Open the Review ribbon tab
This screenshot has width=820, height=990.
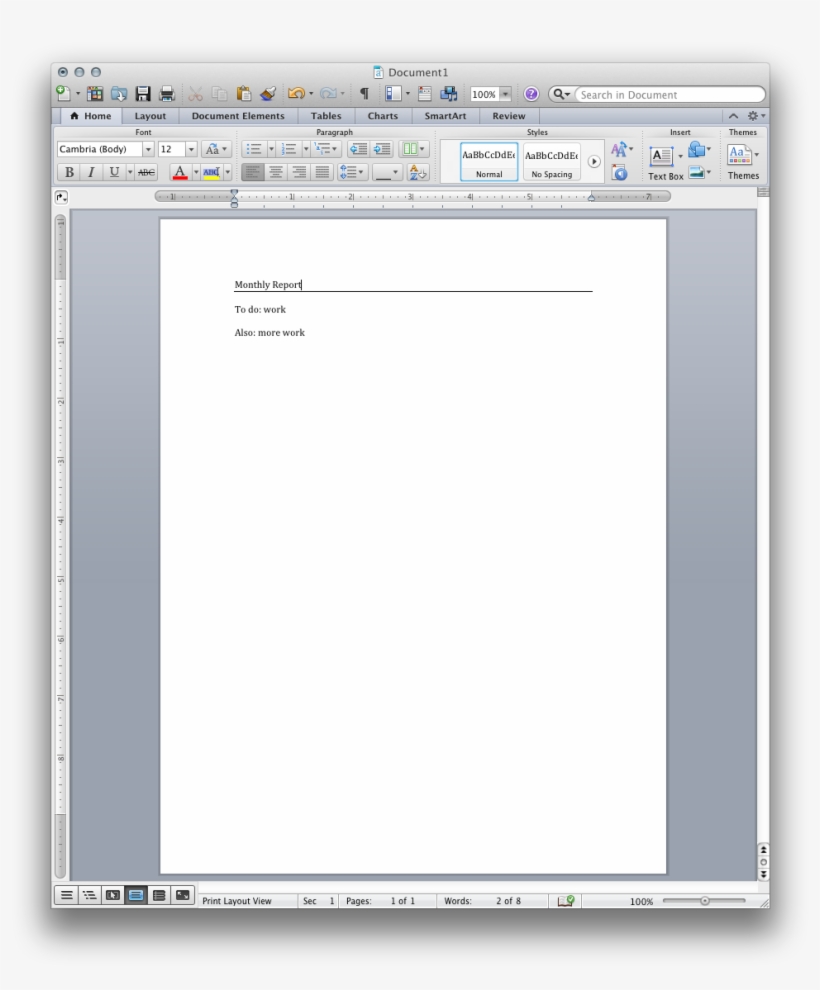(x=509, y=116)
